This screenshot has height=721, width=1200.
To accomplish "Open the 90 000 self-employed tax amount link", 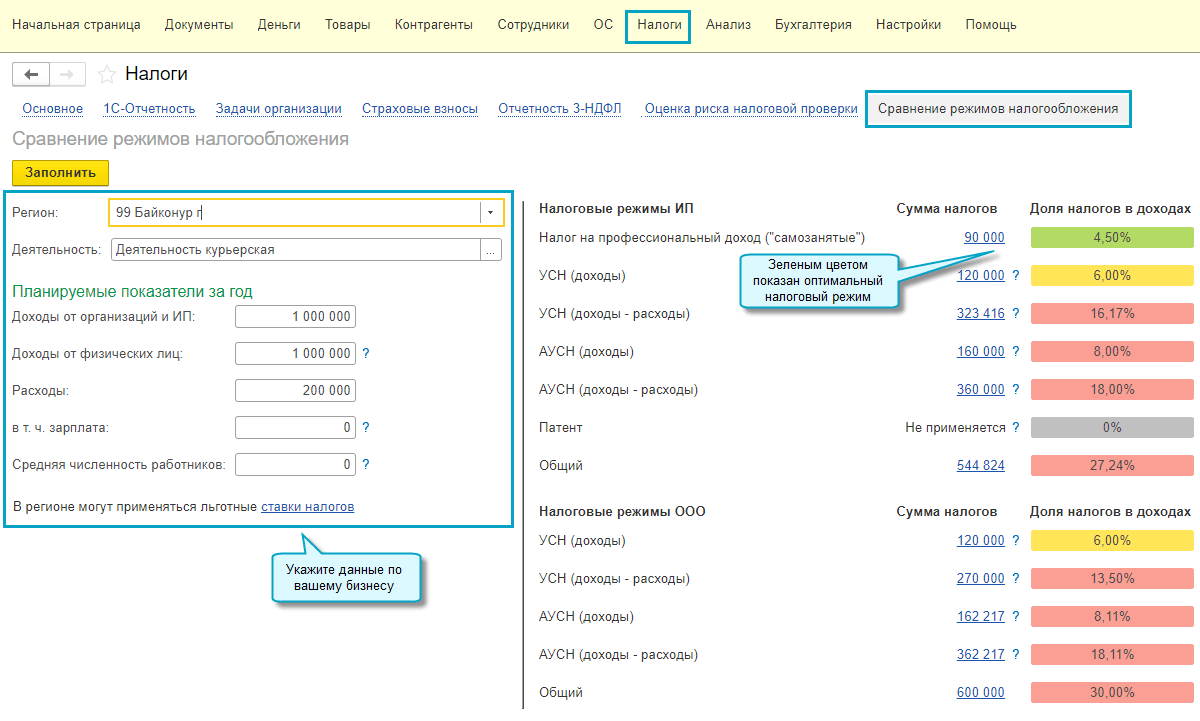I will point(984,238).
